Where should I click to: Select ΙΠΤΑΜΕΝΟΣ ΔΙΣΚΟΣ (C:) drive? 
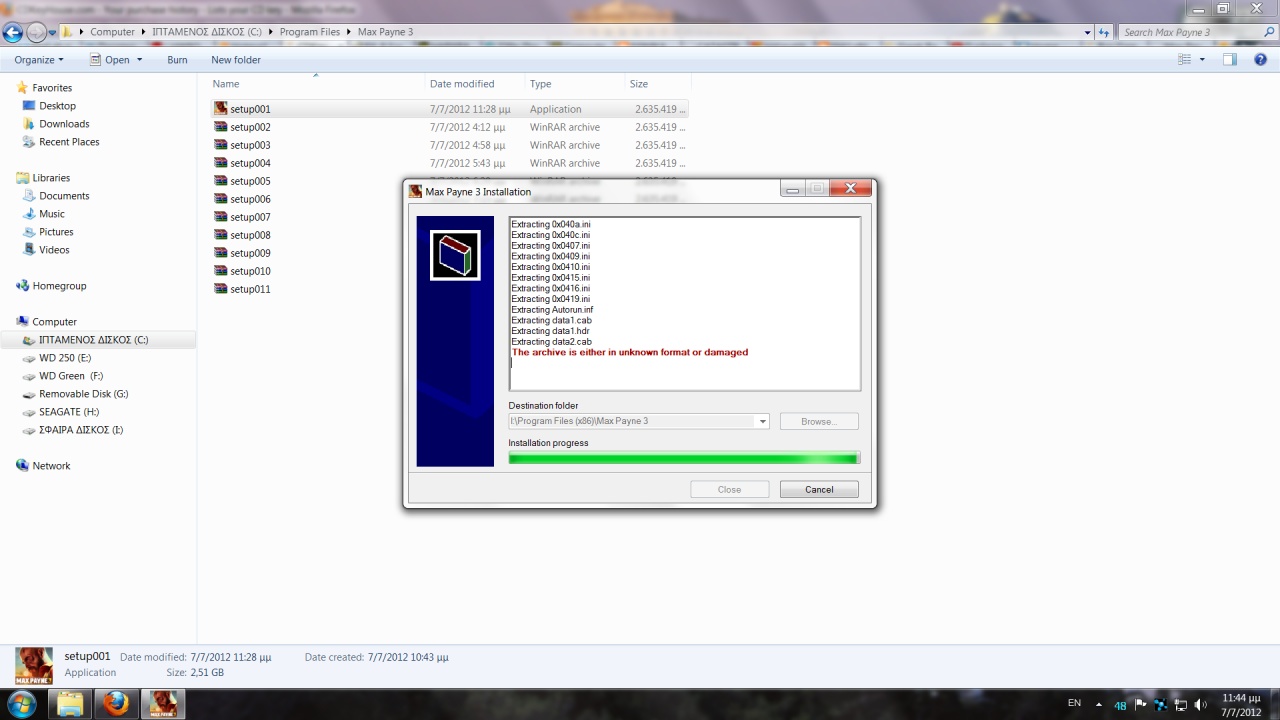pos(93,340)
